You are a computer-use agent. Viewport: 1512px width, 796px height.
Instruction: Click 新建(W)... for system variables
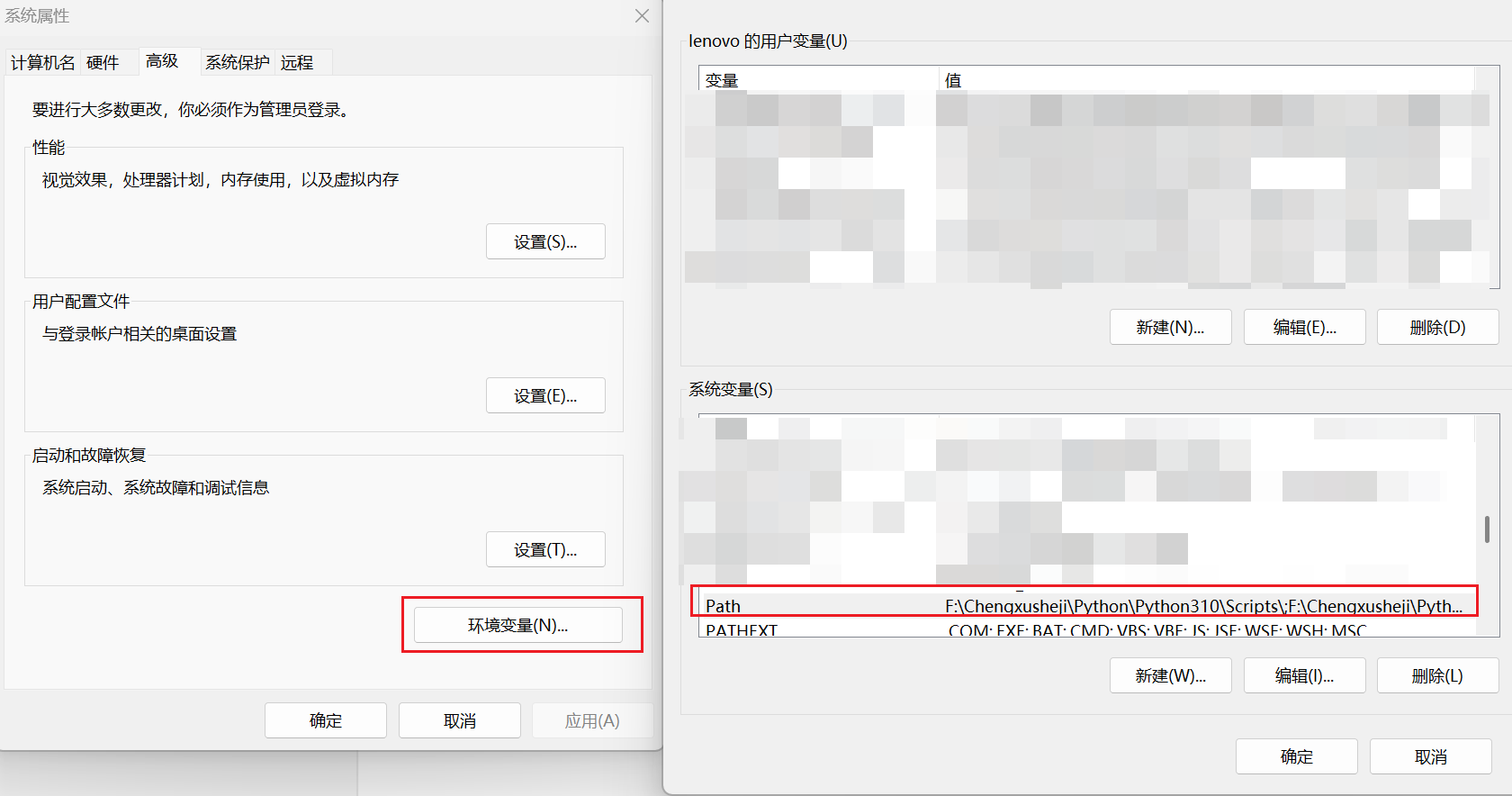click(x=1171, y=675)
